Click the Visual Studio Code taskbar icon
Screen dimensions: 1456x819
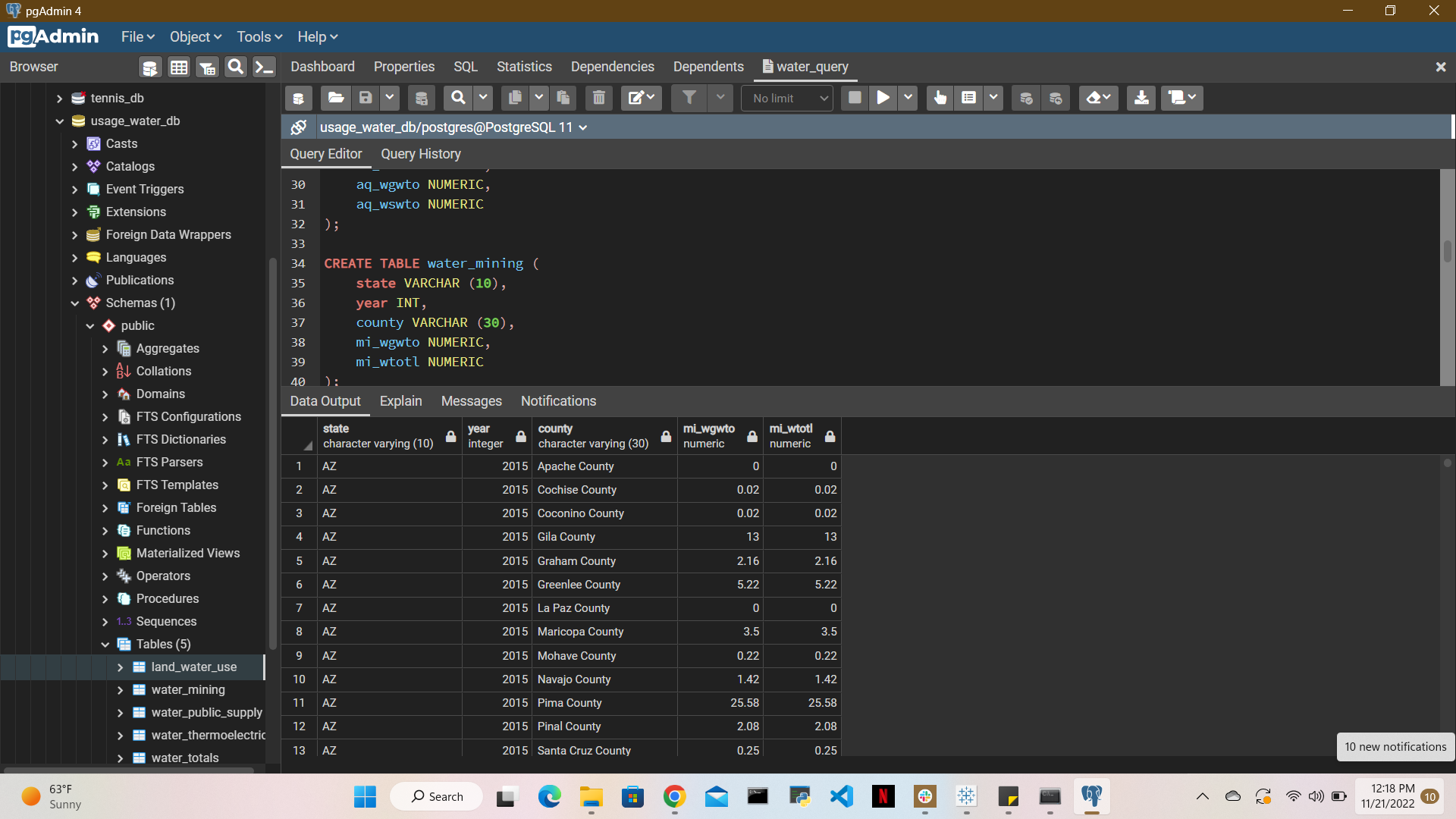tap(841, 796)
